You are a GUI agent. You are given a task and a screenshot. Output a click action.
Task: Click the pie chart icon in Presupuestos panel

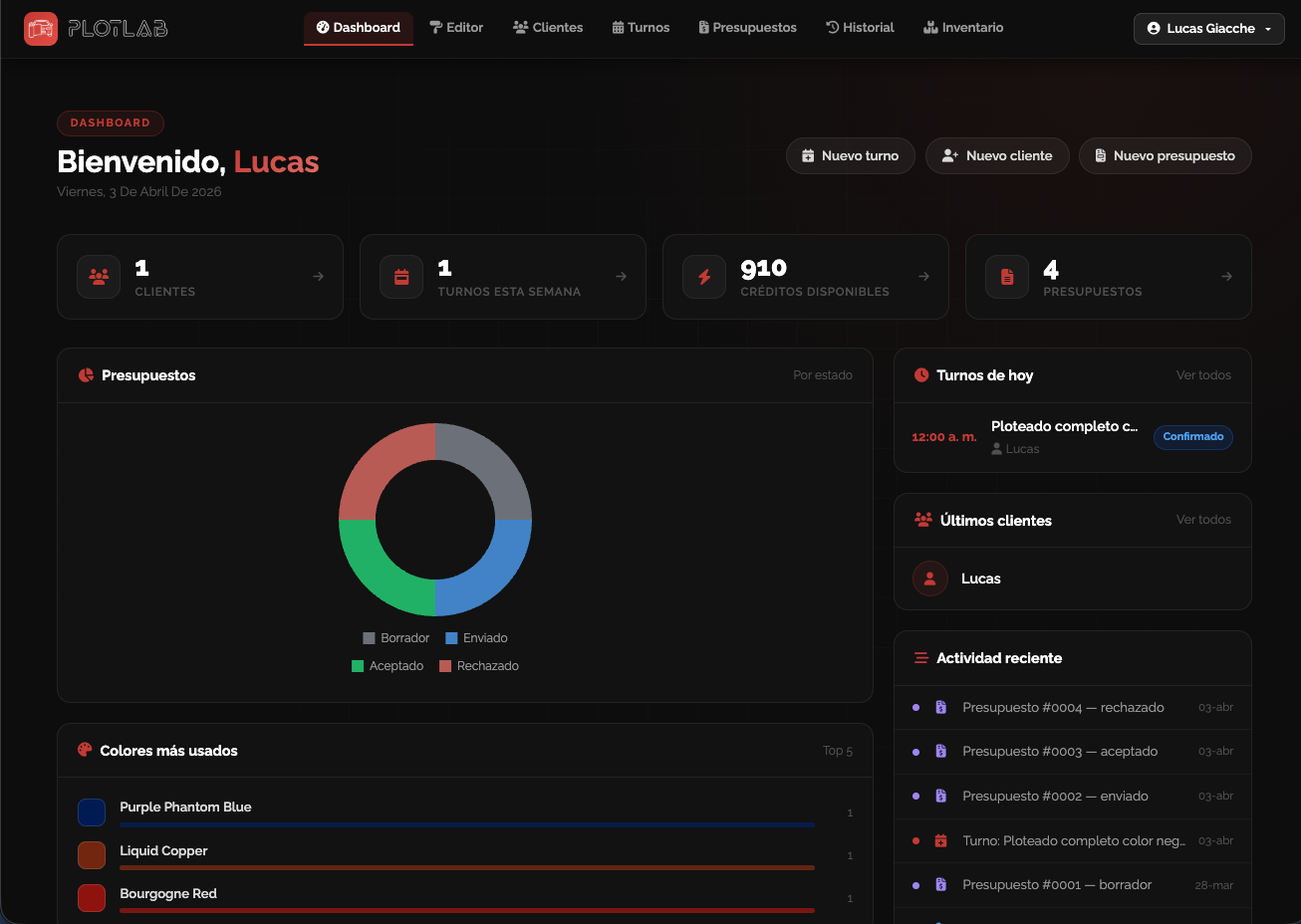click(x=84, y=375)
